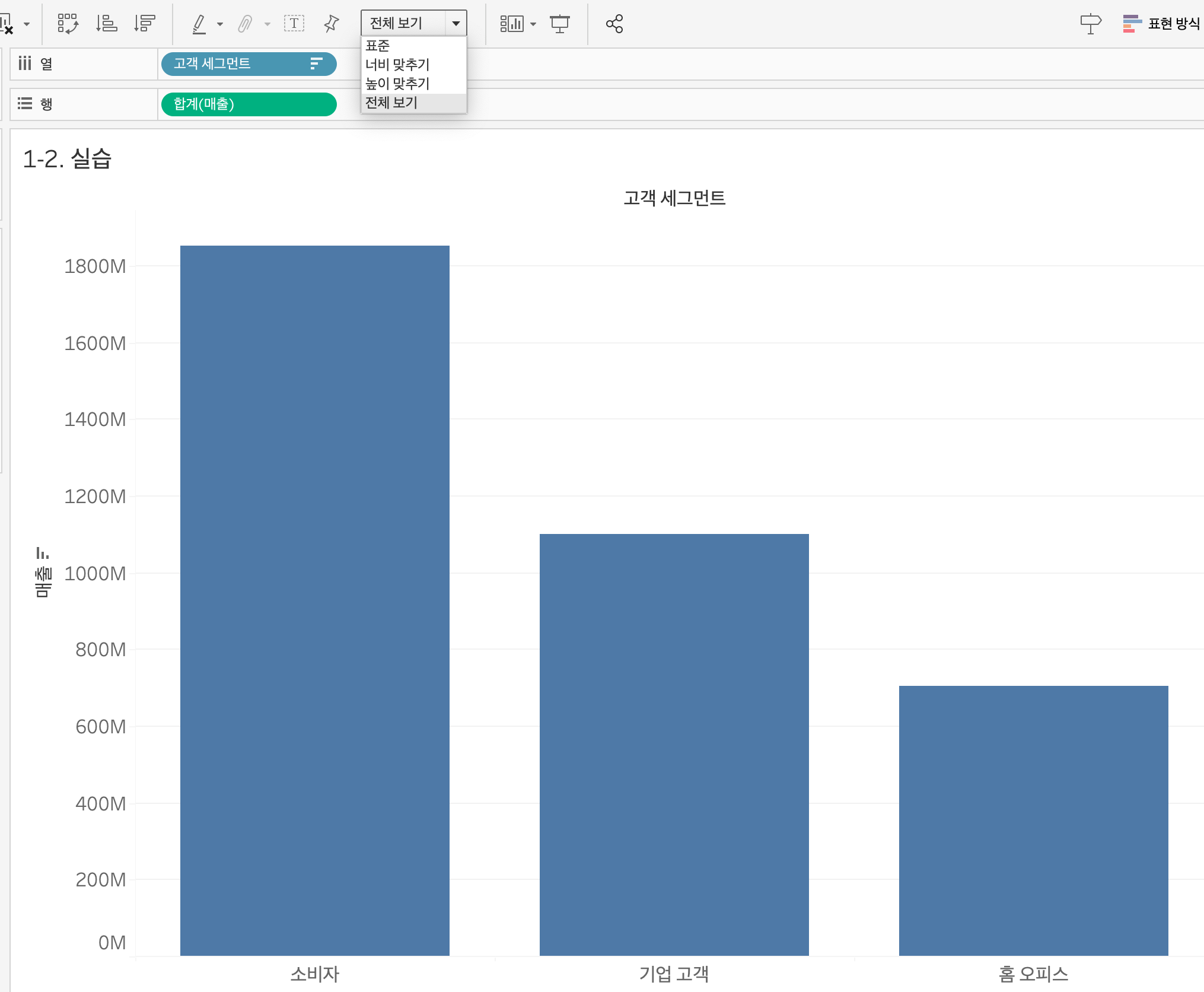Screen dimensions: 1204x992
Task: Click the swap rows and columns icon
Action: pos(68,24)
